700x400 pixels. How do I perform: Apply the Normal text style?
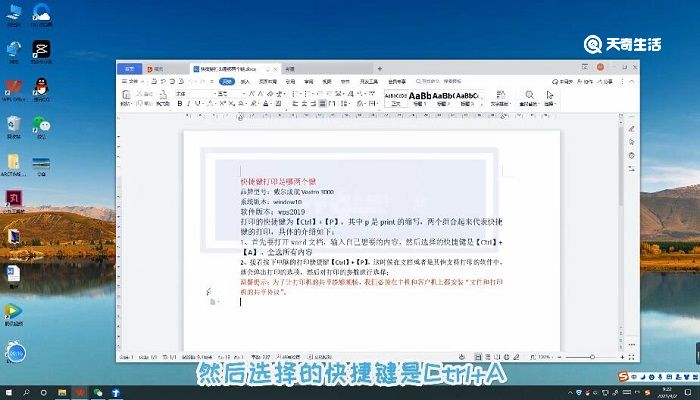(396, 98)
